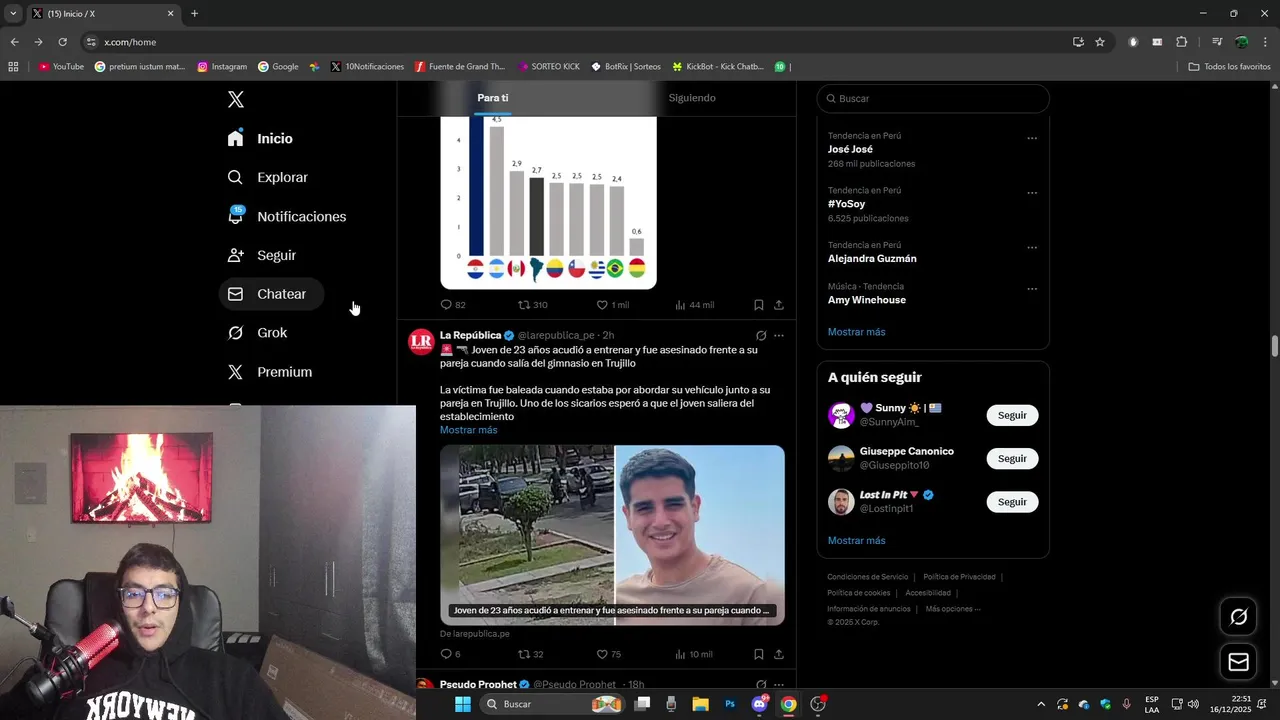Open Photoshop from the taskbar
The width and height of the screenshot is (1280, 720).
coord(730,704)
